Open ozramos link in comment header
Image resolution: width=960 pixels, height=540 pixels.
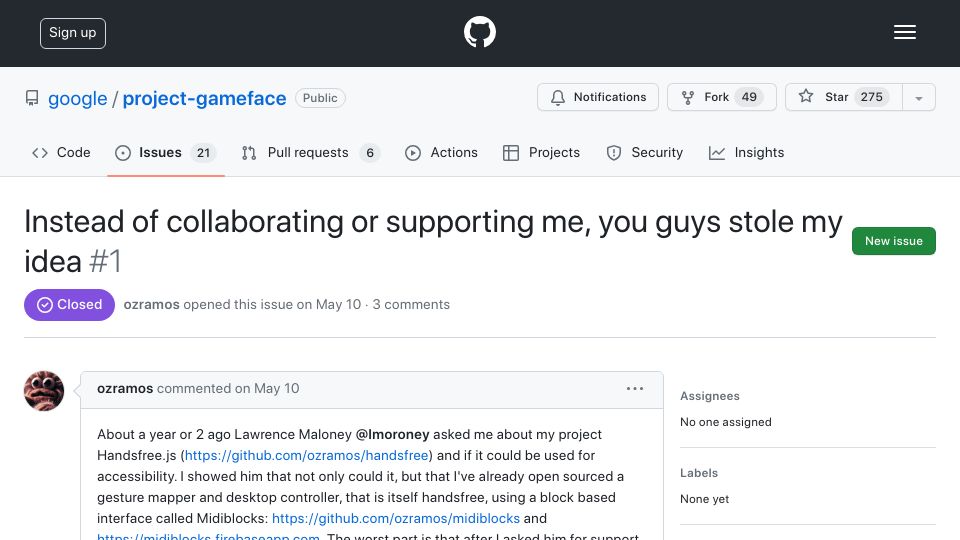pyautogui.click(x=125, y=388)
